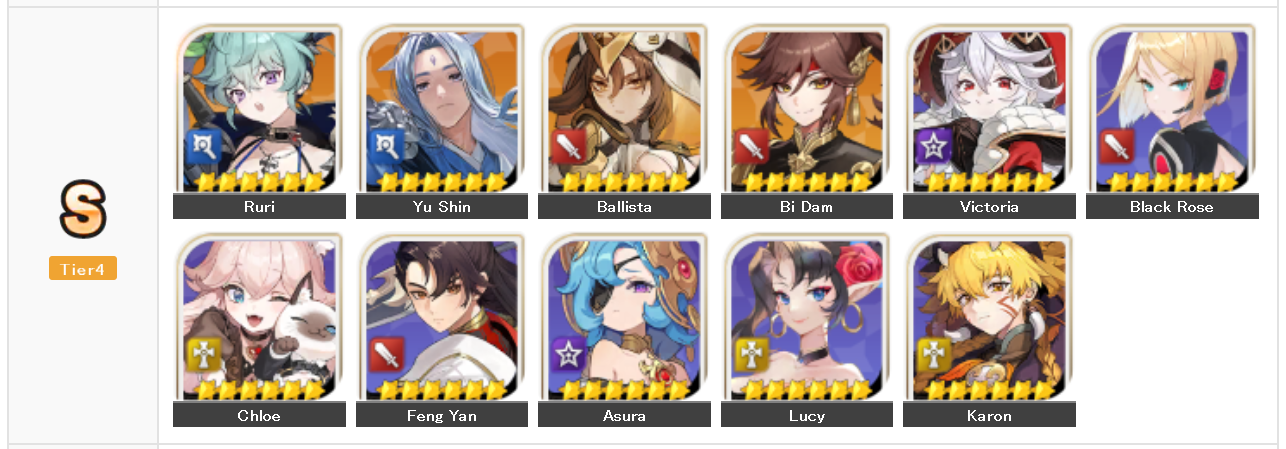This screenshot has width=1286, height=449.
Task: Click the orange S tier badge icon
Action: click(83, 211)
